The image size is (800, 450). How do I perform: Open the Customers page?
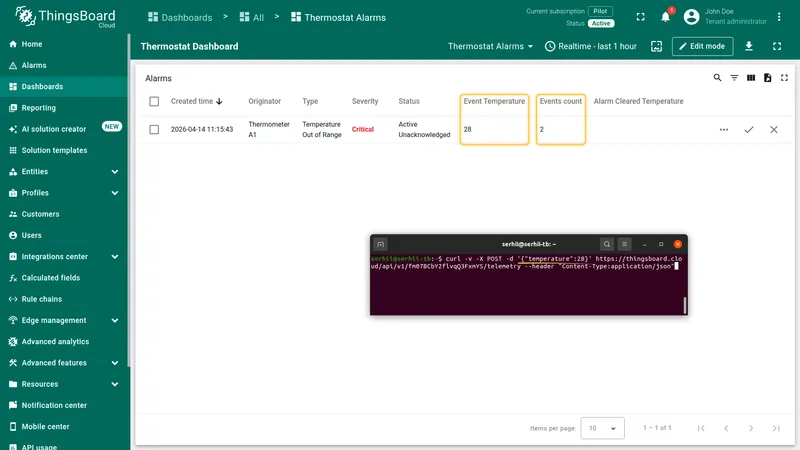tap(64, 214)
